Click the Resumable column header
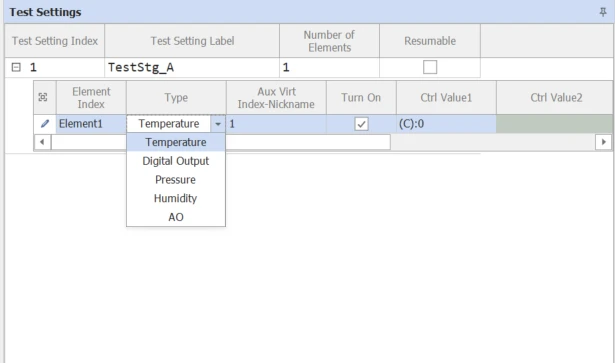Screen dimensions: 615x363 pos(430,41)
